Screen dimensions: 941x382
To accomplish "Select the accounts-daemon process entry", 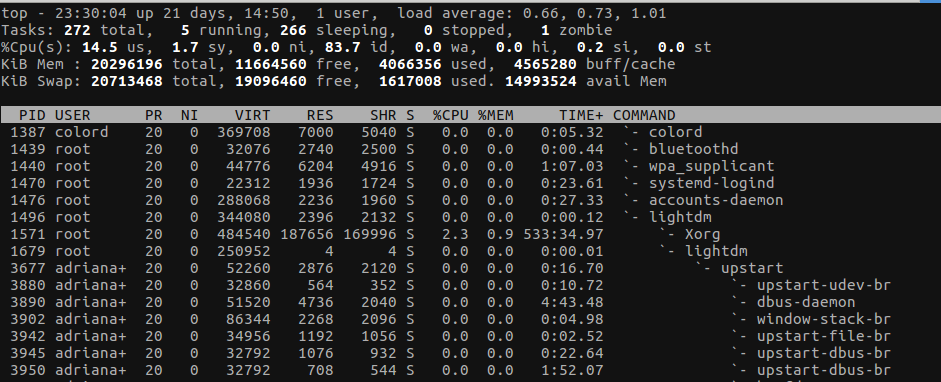I will (x=715, y=200).
